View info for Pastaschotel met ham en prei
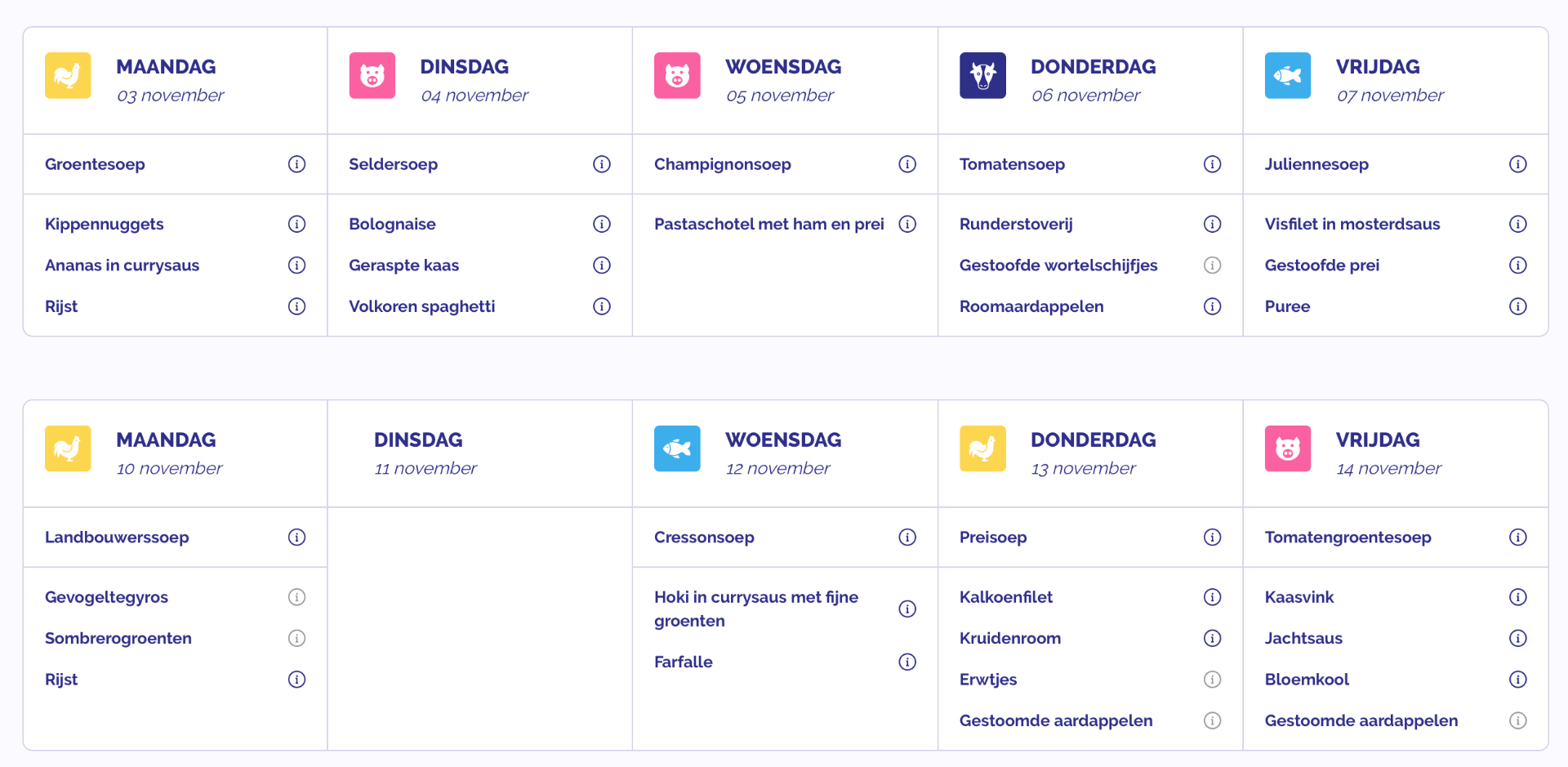This screenshot has height=767, width=1568. click(907, 224)
